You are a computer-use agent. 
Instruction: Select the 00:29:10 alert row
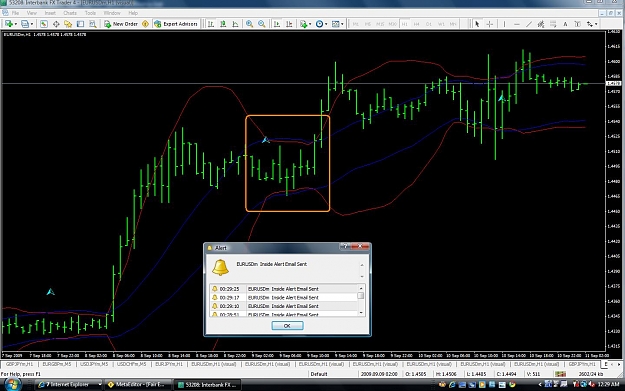click(x=284, y=306)
